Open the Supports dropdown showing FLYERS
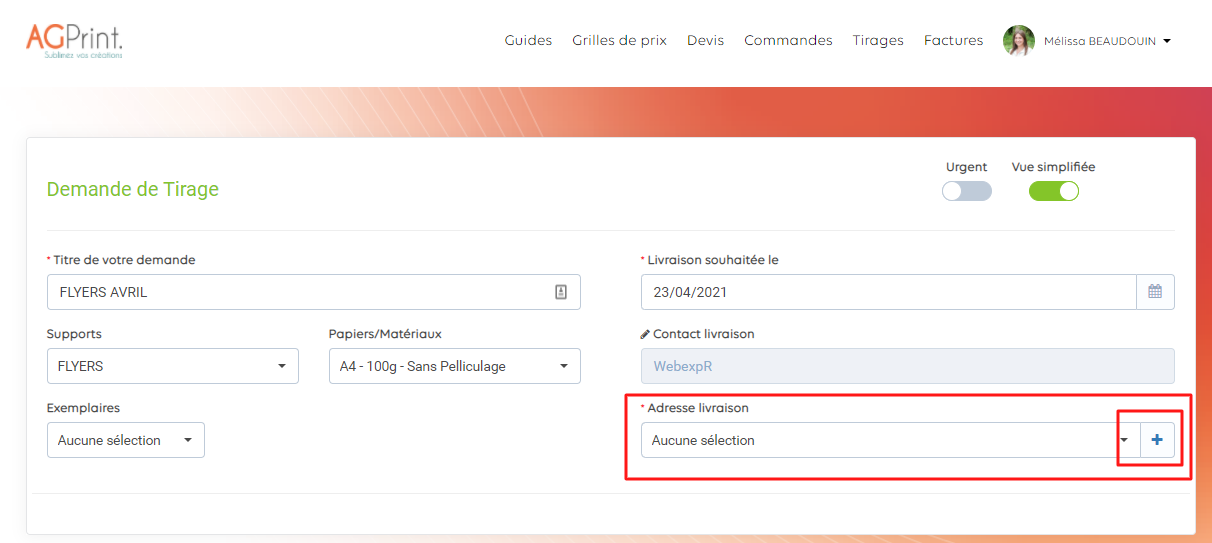This screenshot has height=543, width=1212. click(x=172, y=366)
